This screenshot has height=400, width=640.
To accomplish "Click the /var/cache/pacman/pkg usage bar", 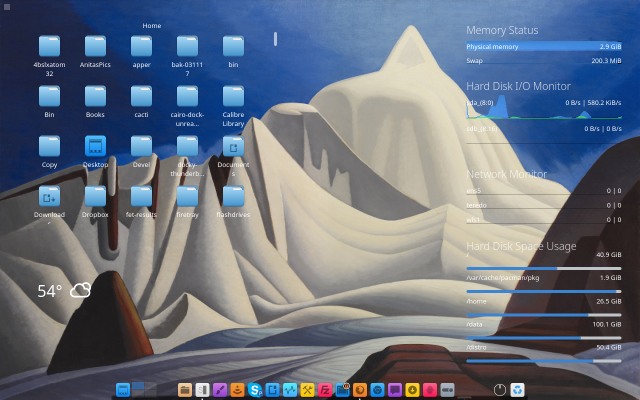I will point(544,291).
